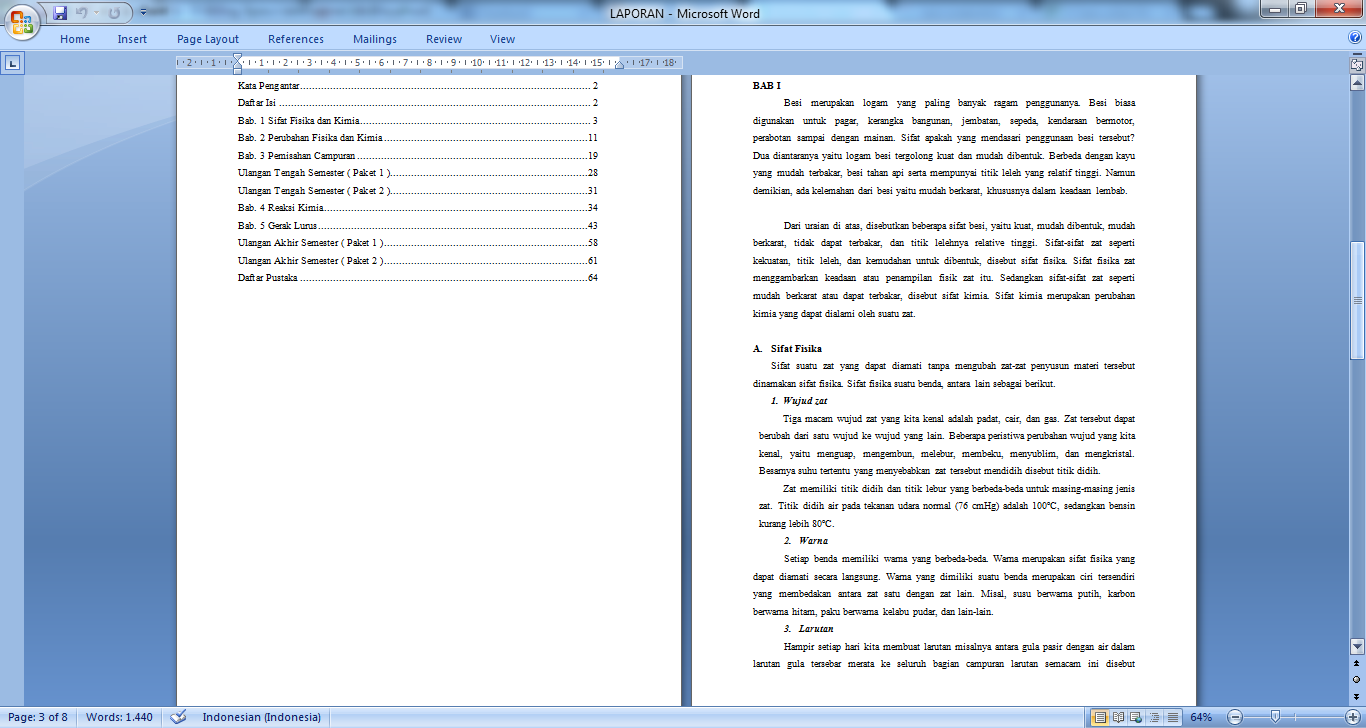
Task: Click the Kata Pengantar contents entry
Action: tap(418, 87)
